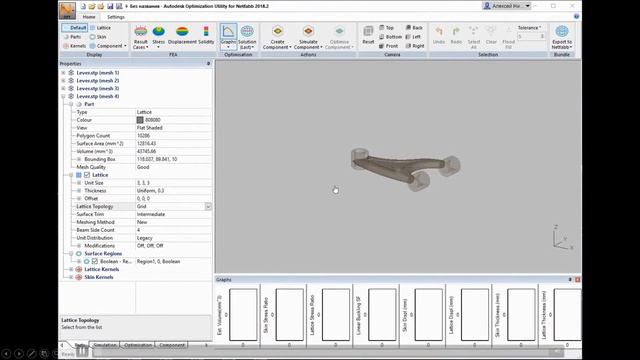Switch to the Component bottom tab
This screenshot has width=640, height=360.
(172, 345)
